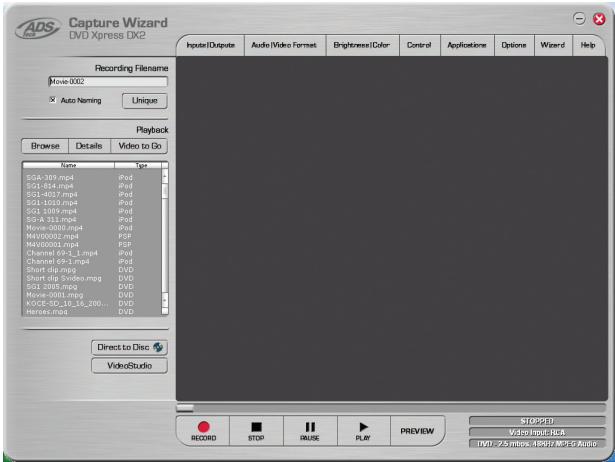Open the Wizard tab
Viewport: 615px width, 462px height.
553,45
